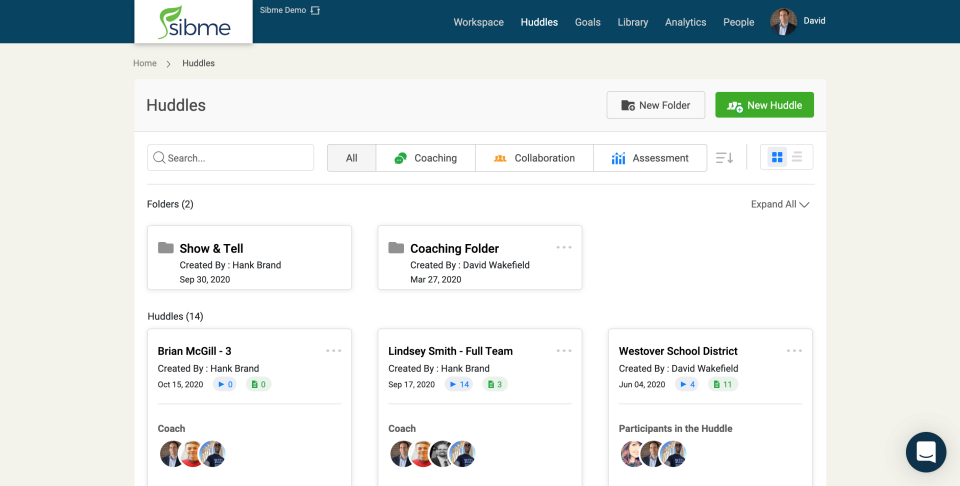Click the sort order icon
The width and height of the screenshot is (960, 486).
[725, 158]
